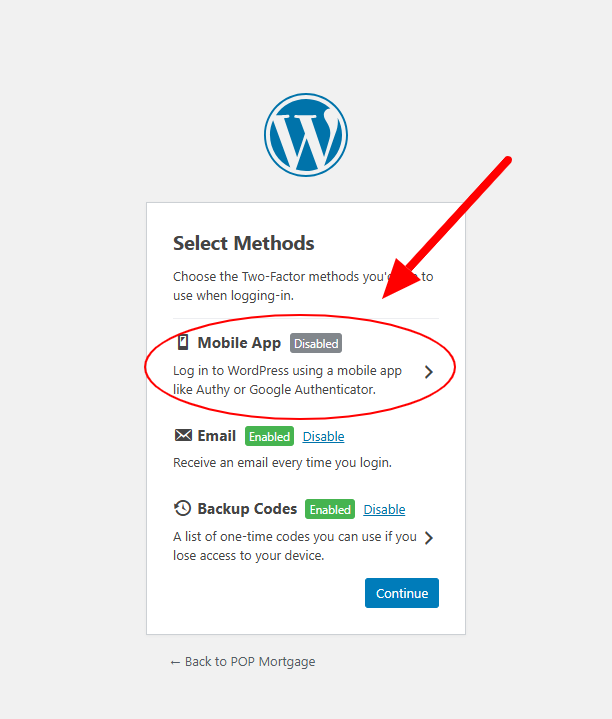This screenshot has width=612, height=719.
Task: Click the Mobile App phone icon
Action: point(183,343)
